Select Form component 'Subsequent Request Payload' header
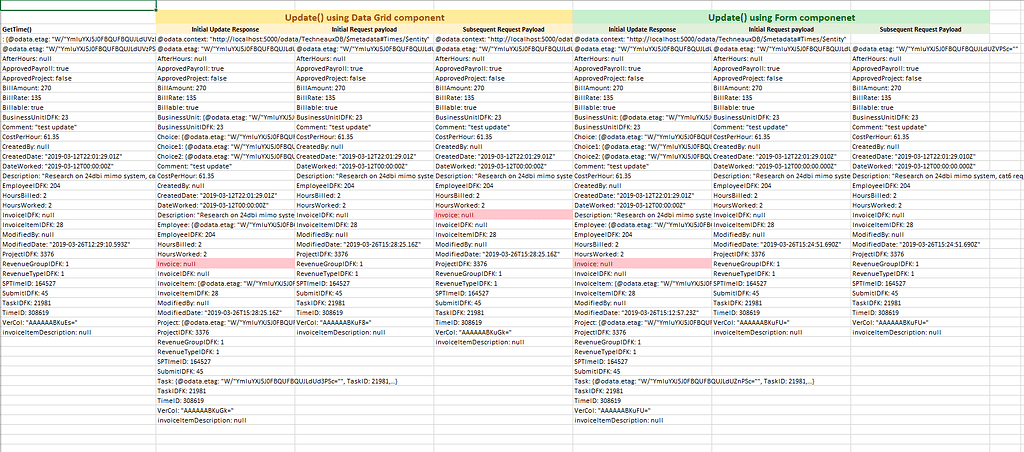Screen dimensions: 1024x452 [x=920, y=29]
